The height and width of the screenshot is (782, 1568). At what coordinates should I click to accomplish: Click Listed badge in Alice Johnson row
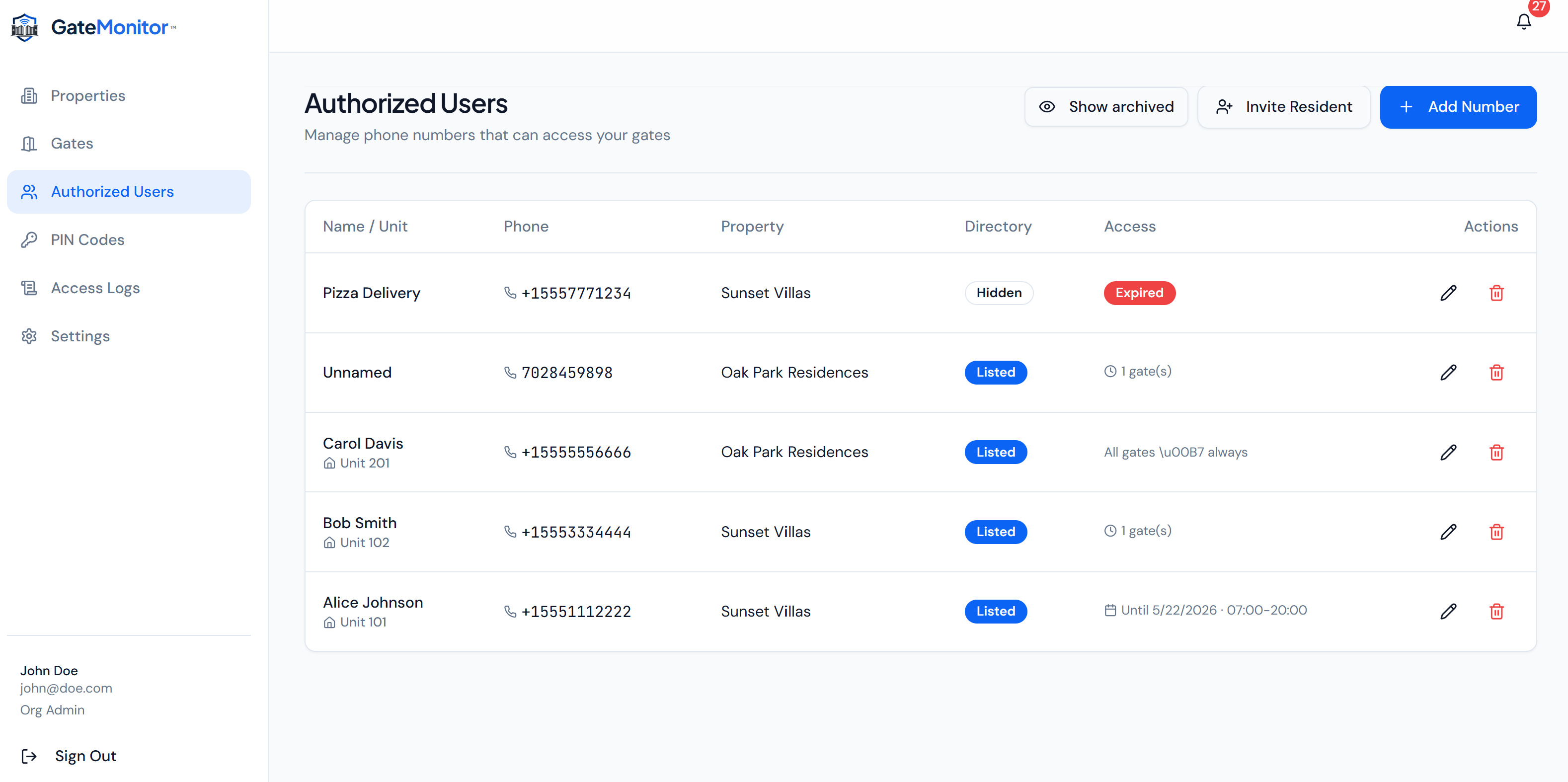pos(996,611)
